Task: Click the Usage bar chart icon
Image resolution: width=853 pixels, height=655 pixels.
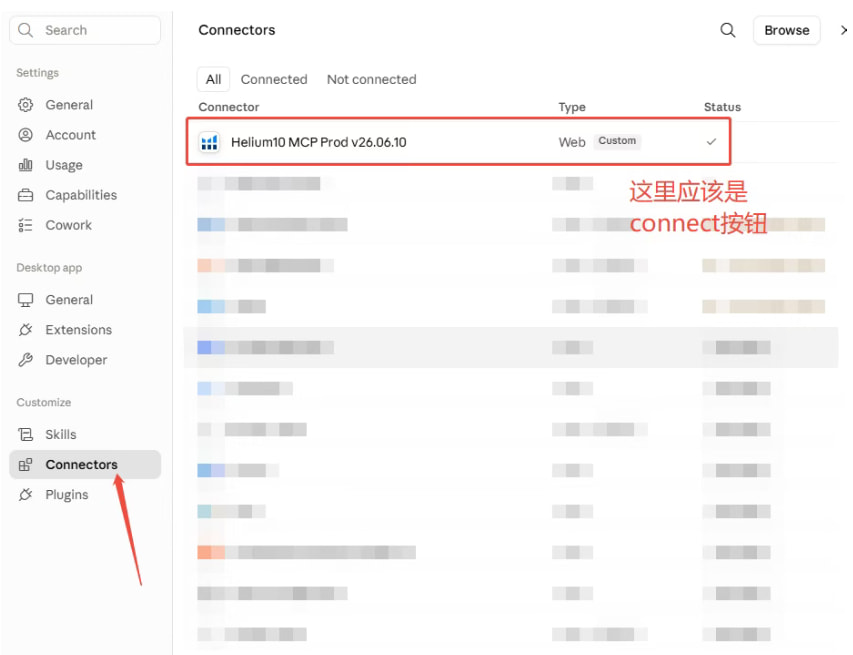Action: click(26, 165)
